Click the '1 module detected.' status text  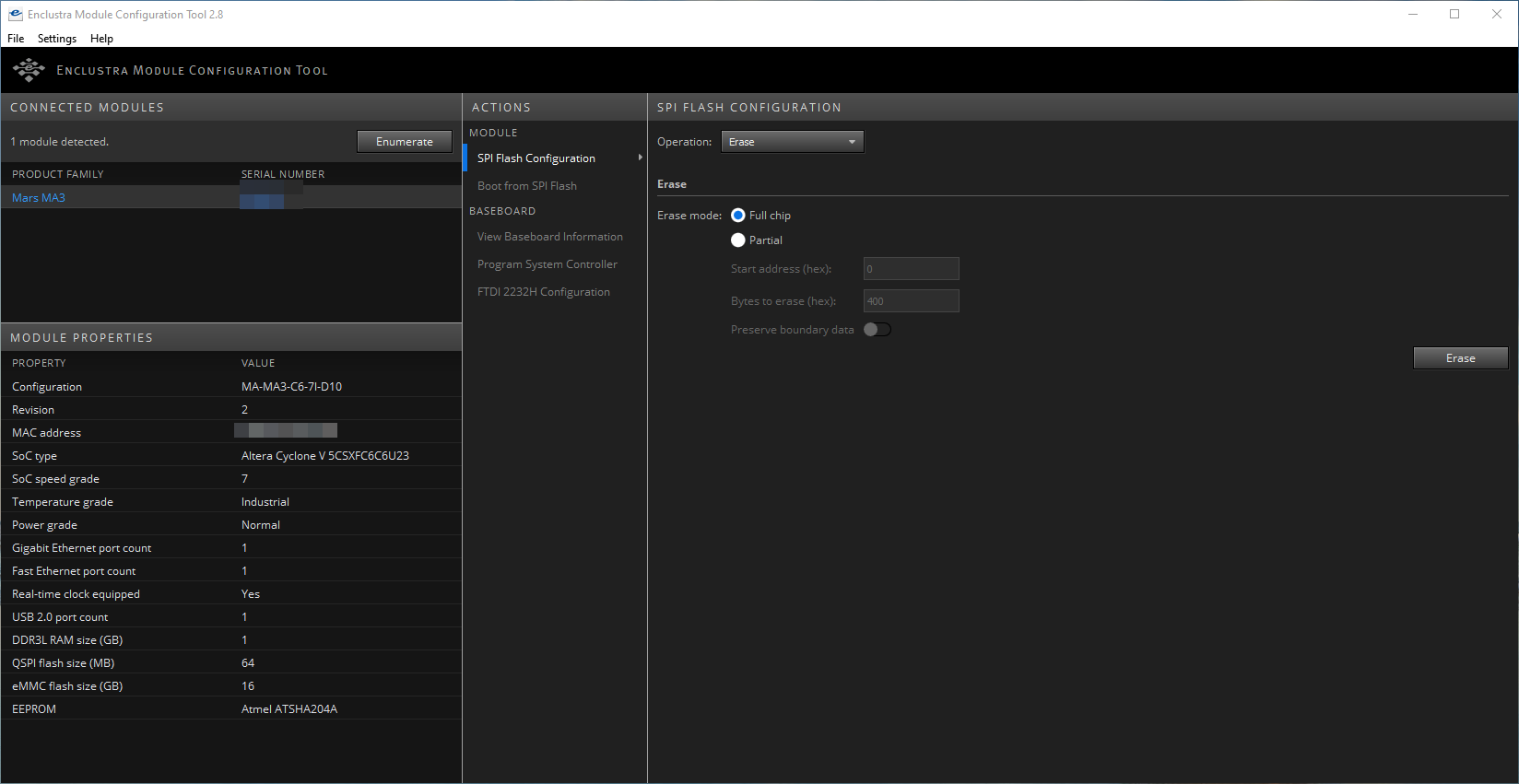[60, 142]
